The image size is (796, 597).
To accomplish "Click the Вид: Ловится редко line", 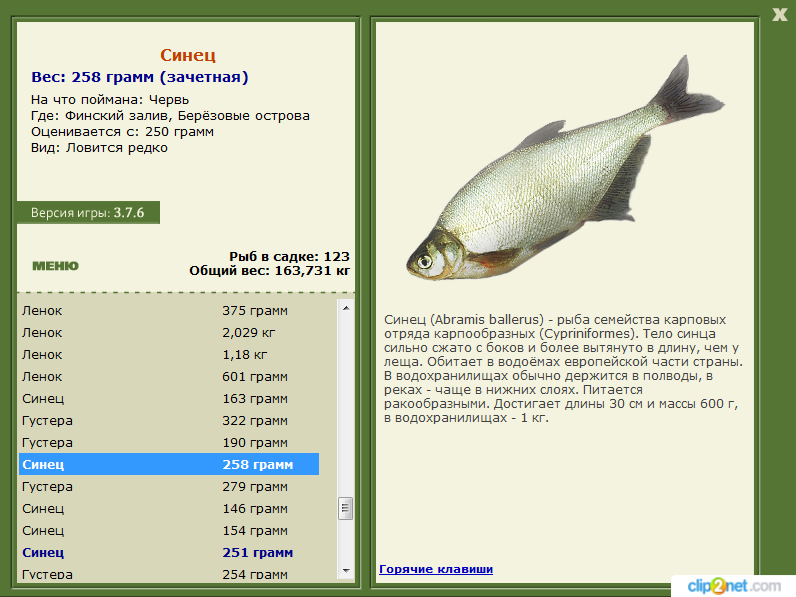I will 99,148.
